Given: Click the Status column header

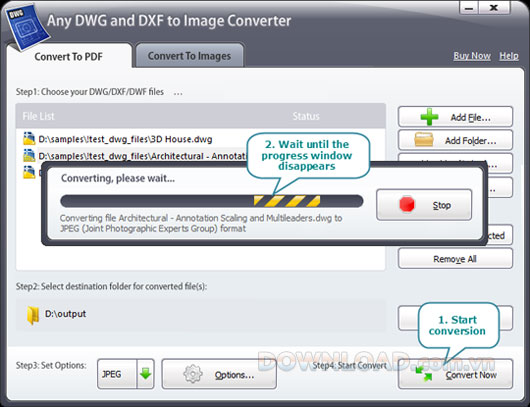Looking at the screenshot, I should (306, 116).
